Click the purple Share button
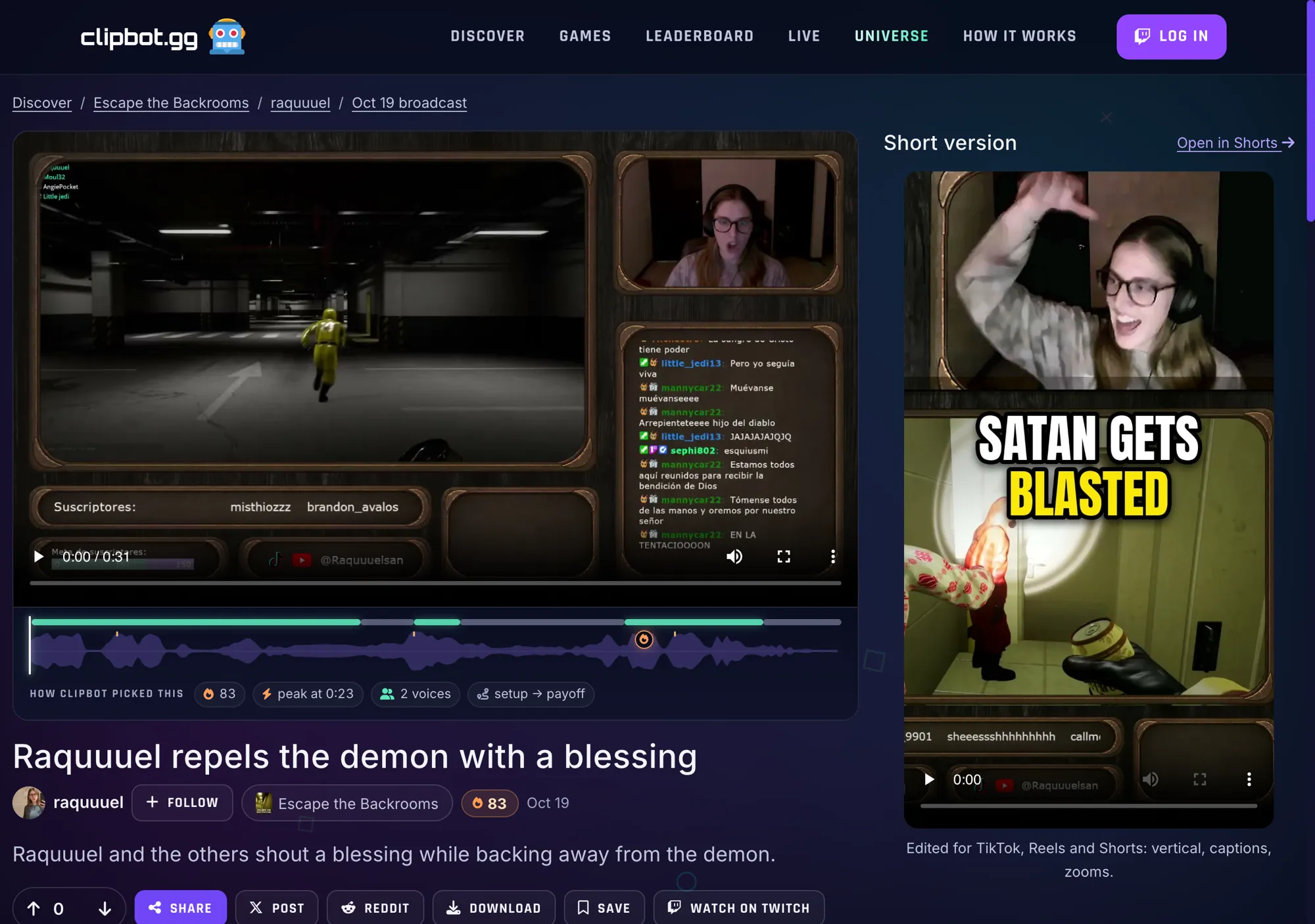This screenshot has width=1315, height=924. click(x=181, y=908)
